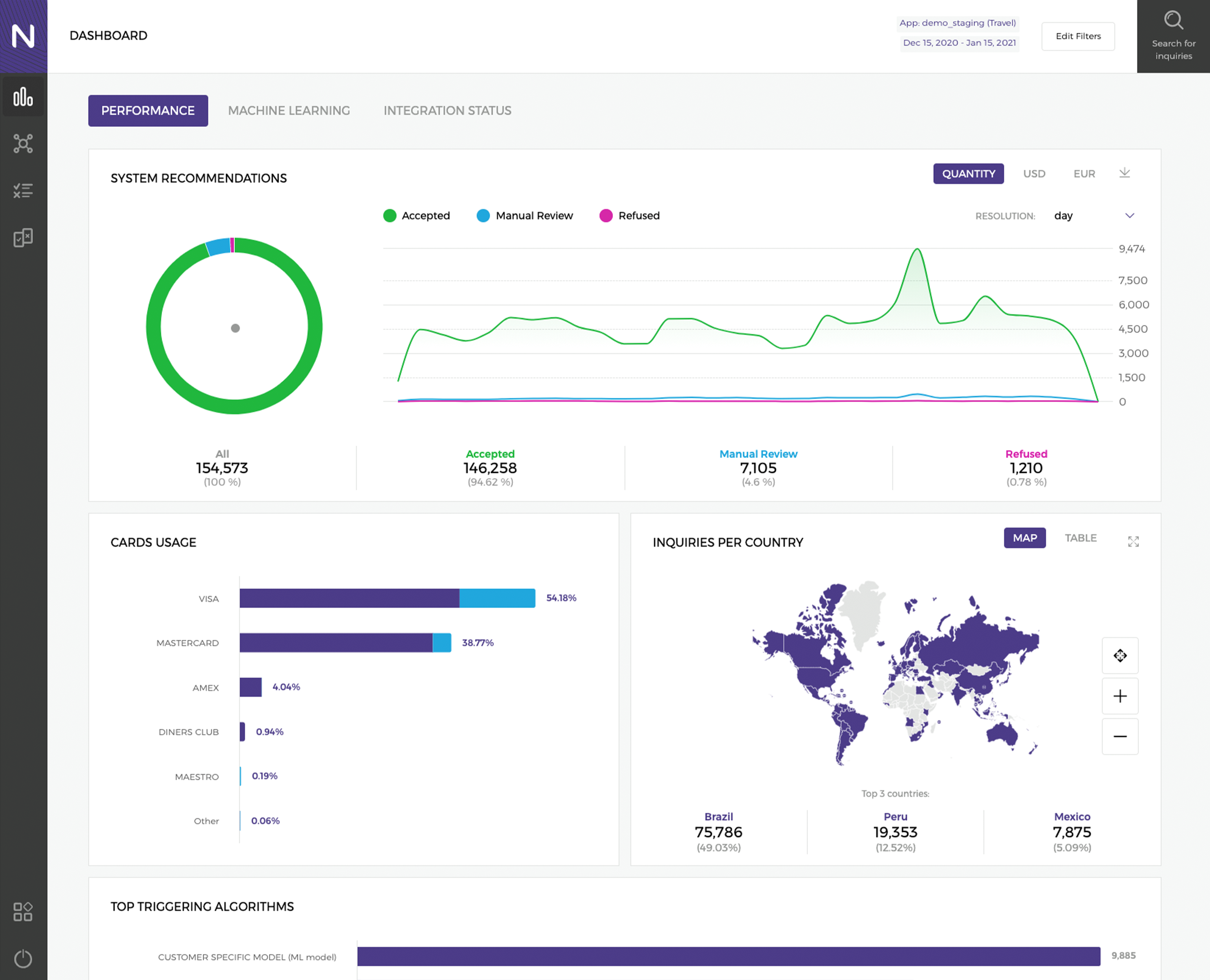This screenshot has height=980, width=1210.
Task: Switch chart values to USD
Action: [x=1034, y=174]
